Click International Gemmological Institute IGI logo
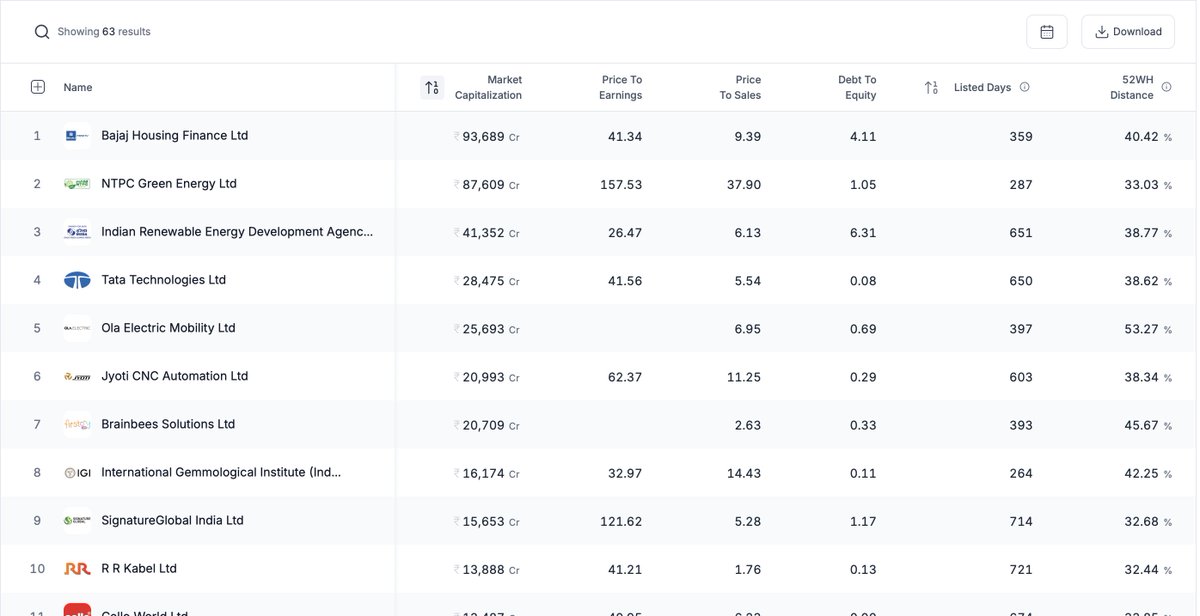Image resolution: width=1200 pixels, height=616 pixels. (77, 472)
